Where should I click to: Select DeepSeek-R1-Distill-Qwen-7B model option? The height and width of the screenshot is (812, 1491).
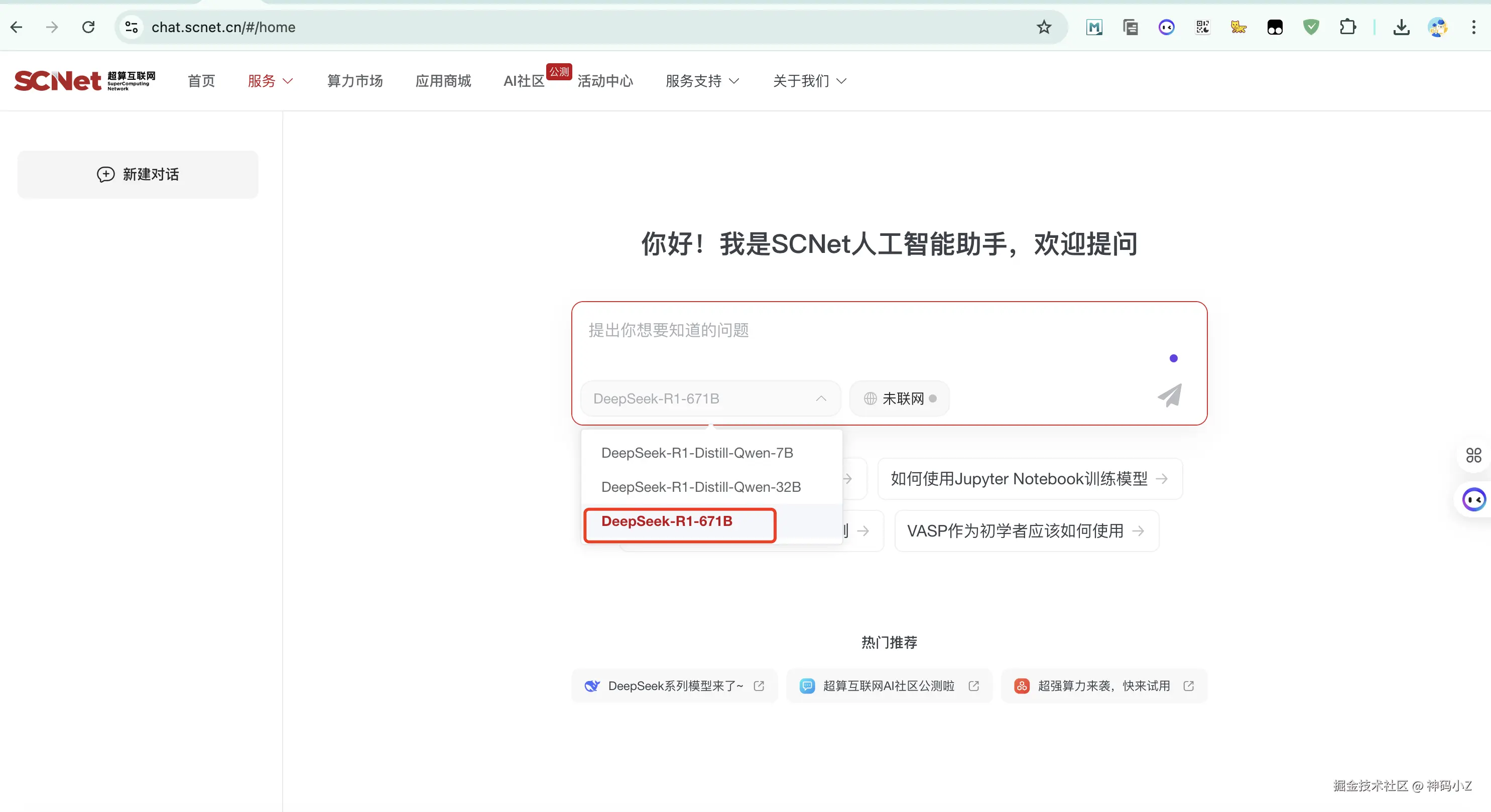click(697, 453)
